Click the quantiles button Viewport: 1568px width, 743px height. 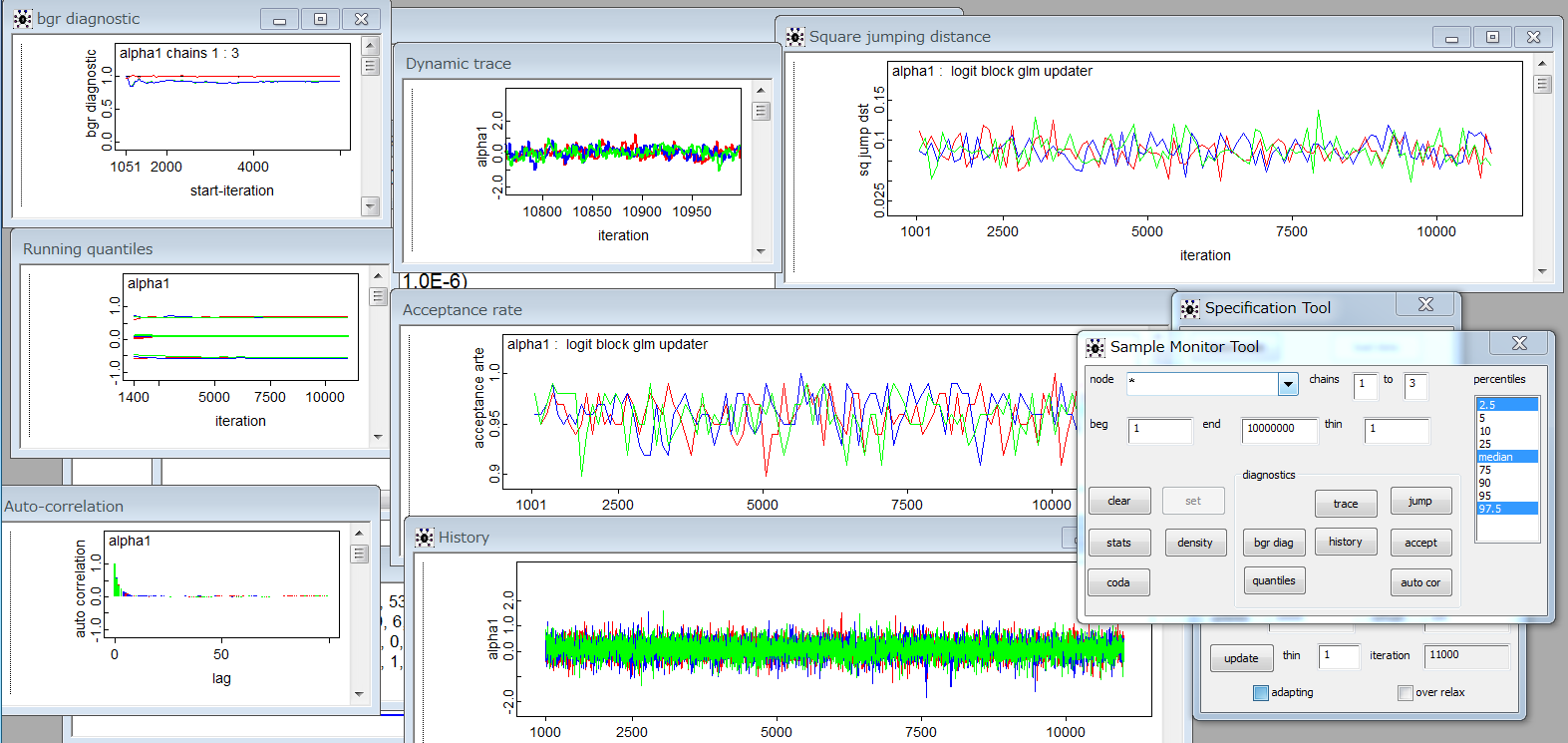tap(1274, 580)
